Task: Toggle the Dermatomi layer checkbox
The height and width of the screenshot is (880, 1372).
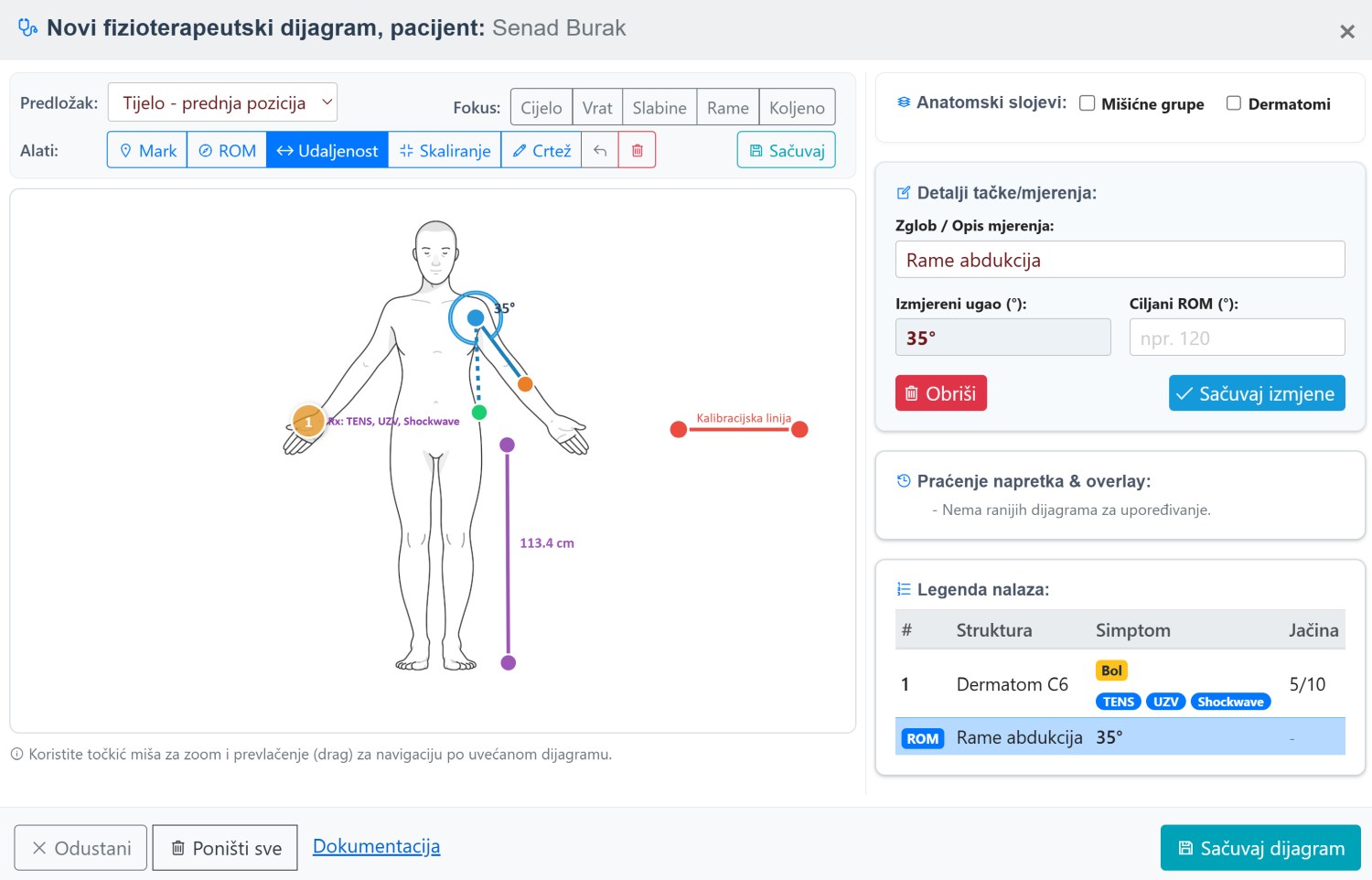Action: (x=1234, y=103)
